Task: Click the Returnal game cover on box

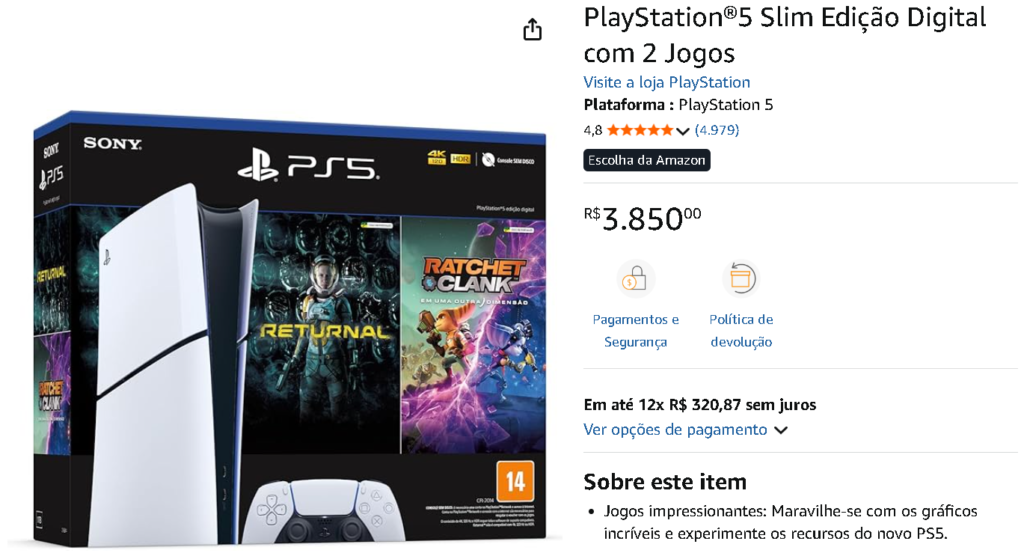Action: click(x=324, y=334)
